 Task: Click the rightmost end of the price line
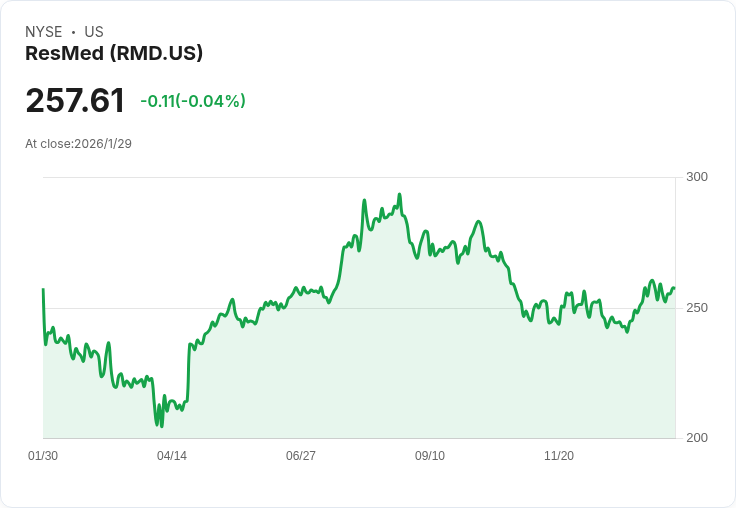(x=674, y=288)
